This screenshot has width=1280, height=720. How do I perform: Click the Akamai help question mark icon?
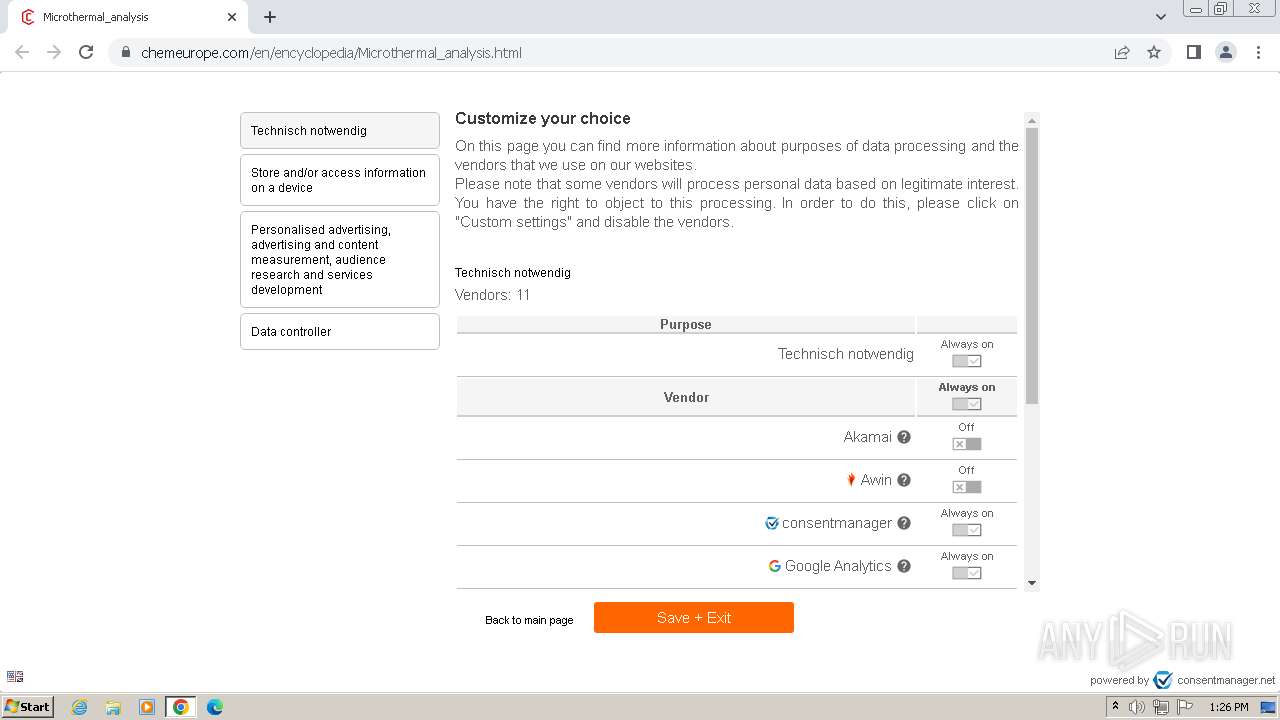click(x=904, y=437)
